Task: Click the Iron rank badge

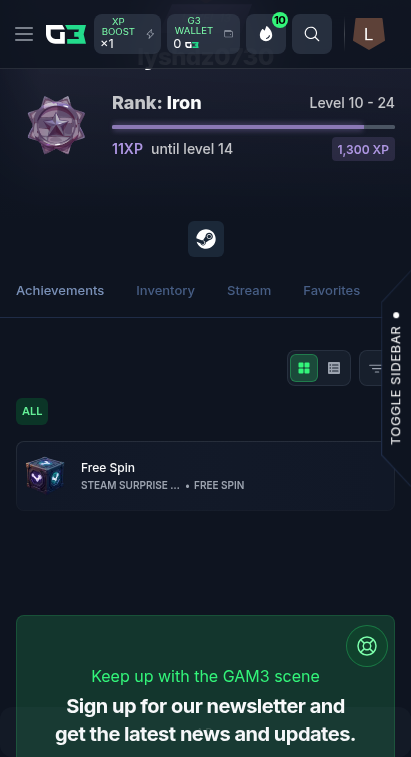Action: [56, 125]
